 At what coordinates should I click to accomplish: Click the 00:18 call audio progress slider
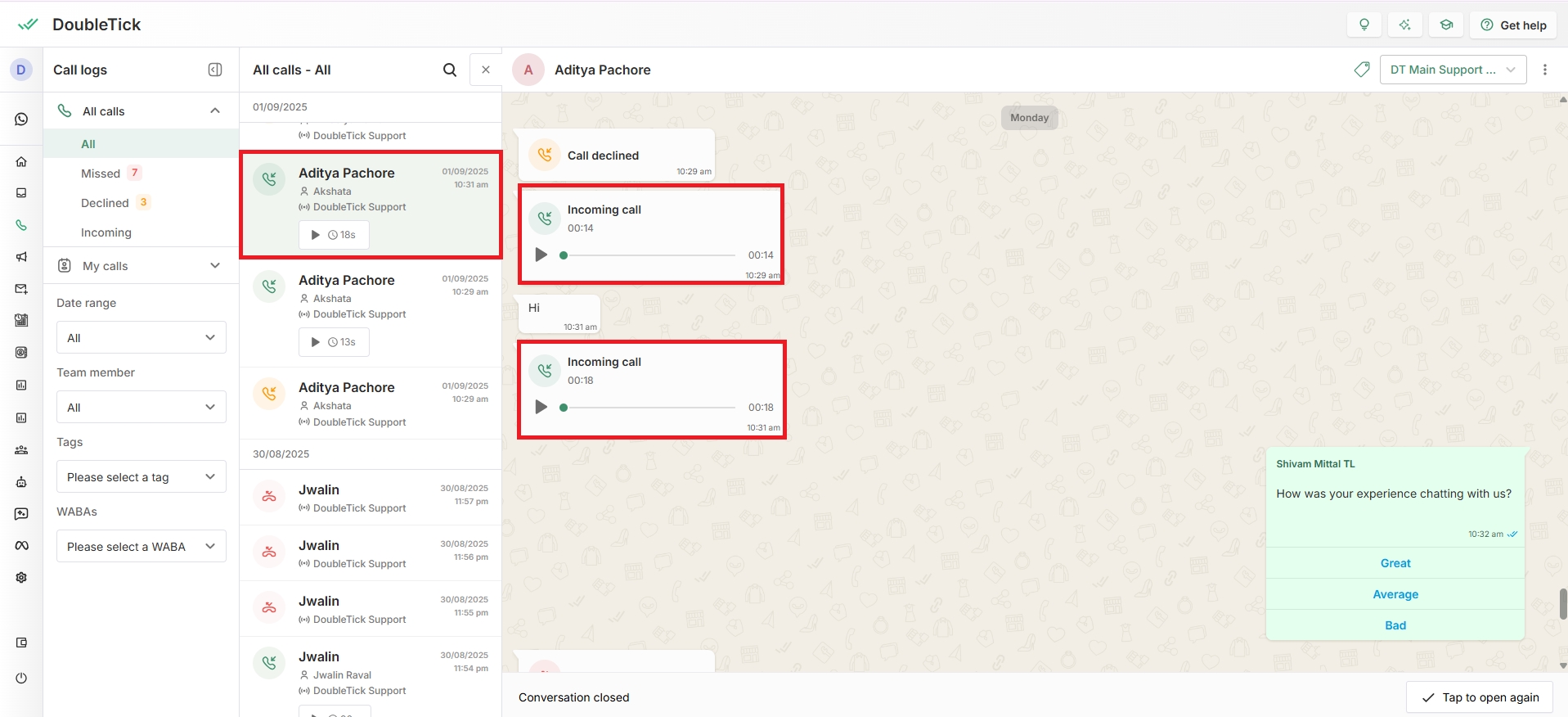click(x=650, y=408)
